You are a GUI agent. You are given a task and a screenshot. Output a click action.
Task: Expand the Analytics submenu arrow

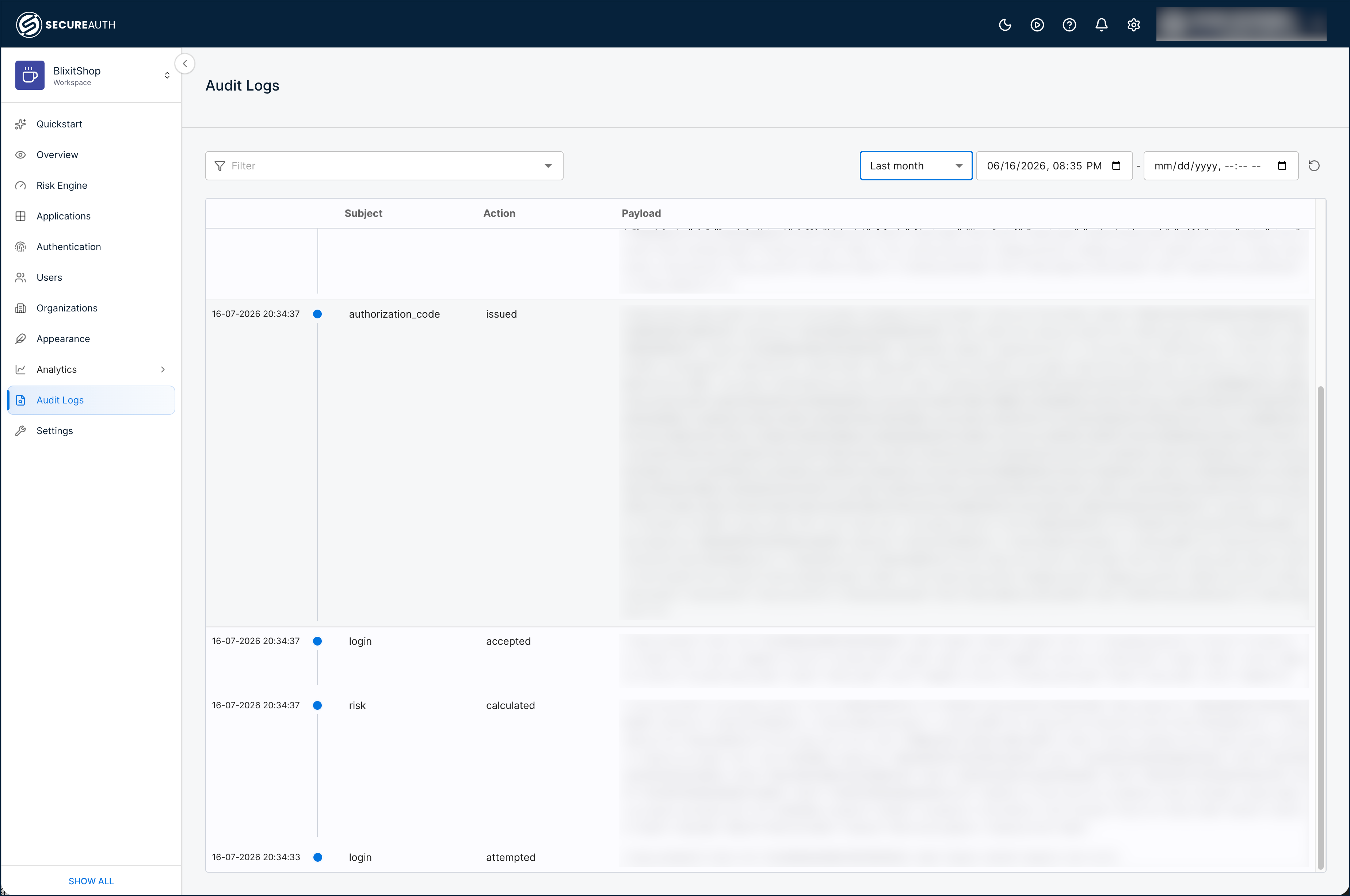click(x=163, y=369)
